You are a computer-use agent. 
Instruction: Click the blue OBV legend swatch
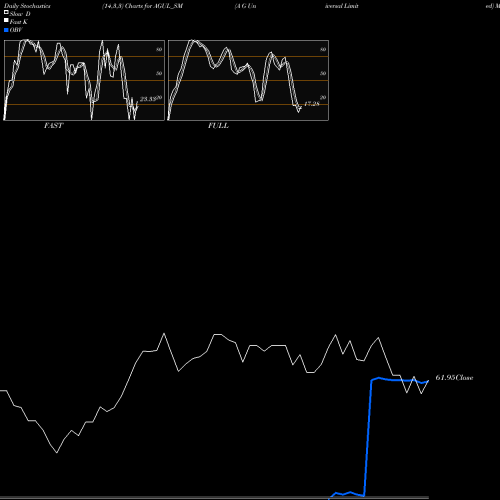point(6,30)
